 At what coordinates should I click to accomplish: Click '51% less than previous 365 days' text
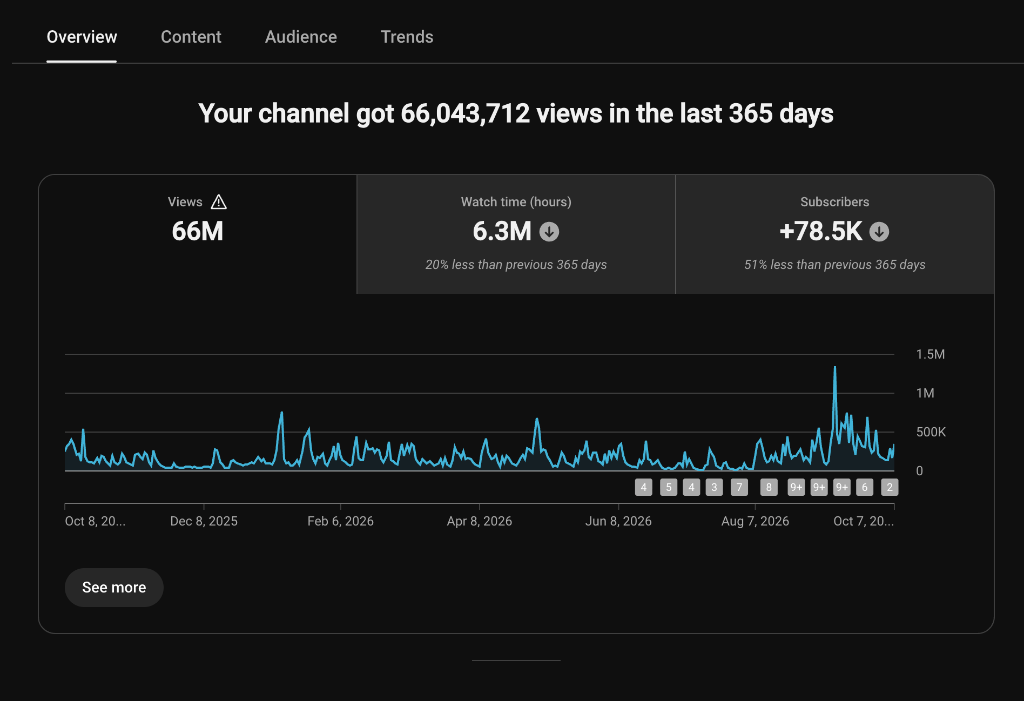[835, 265]
